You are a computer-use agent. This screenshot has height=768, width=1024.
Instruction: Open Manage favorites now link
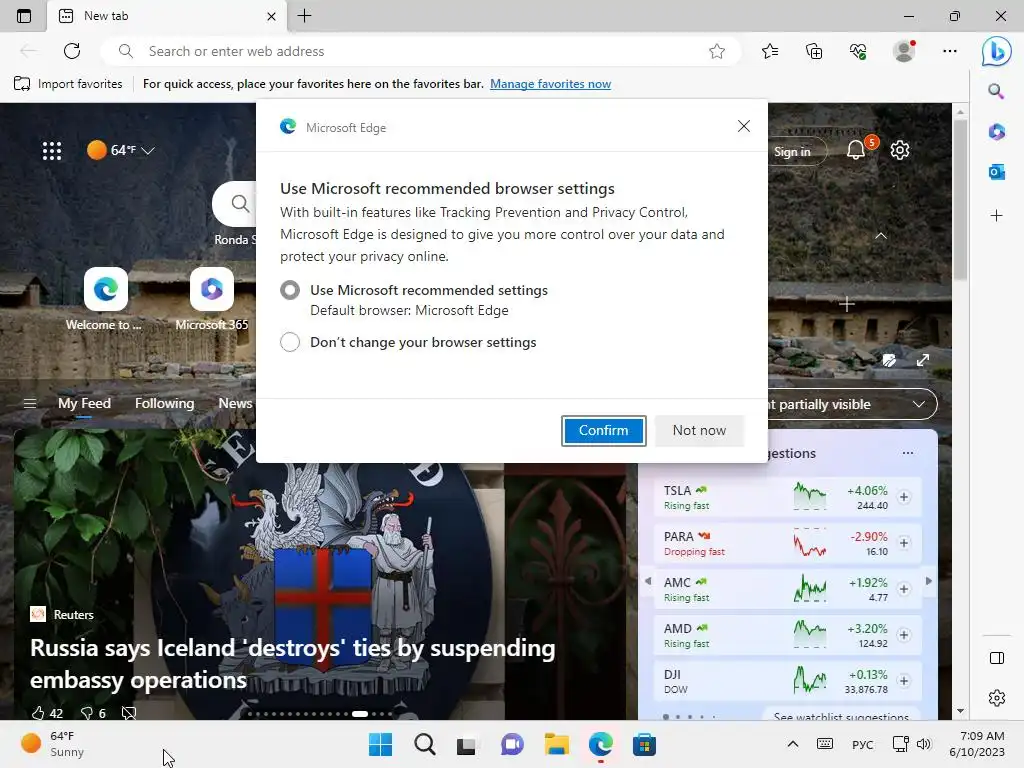pos(551,84)
